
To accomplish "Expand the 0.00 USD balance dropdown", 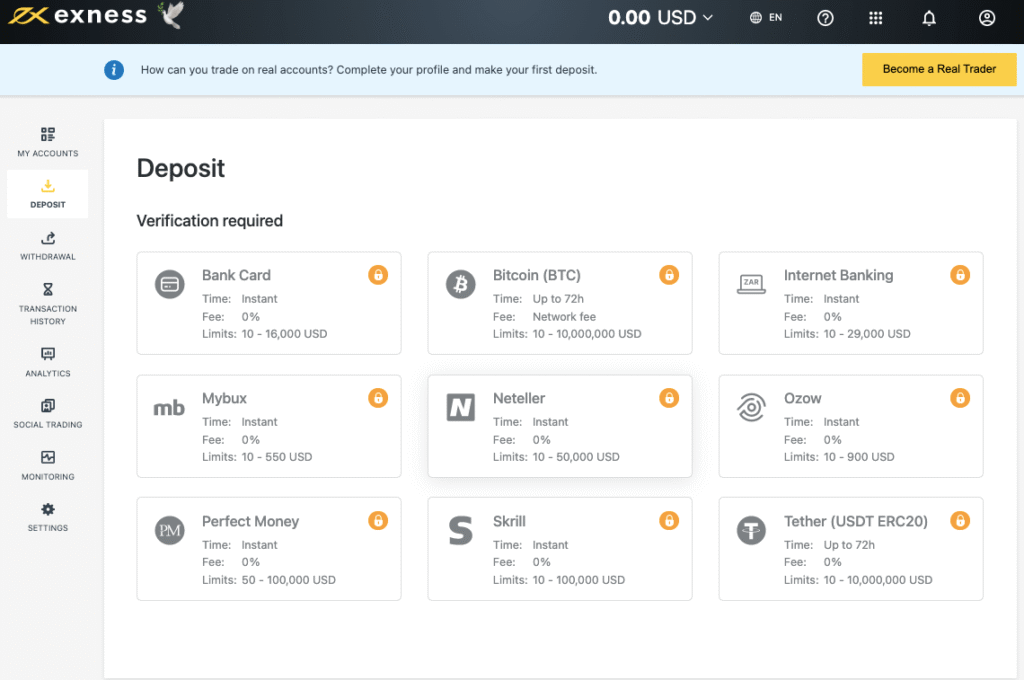I will click(x=661, y=18).
